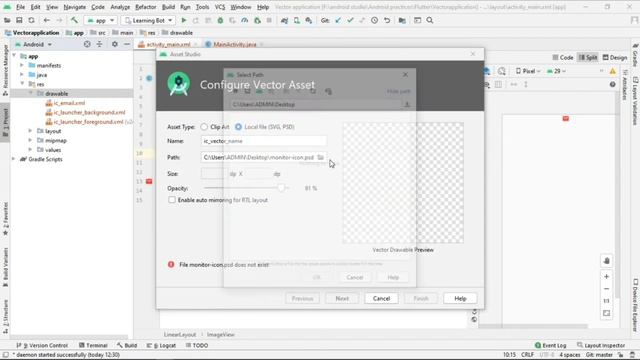Expand the values folder
The image size is (640, 360).
[30, 150]
